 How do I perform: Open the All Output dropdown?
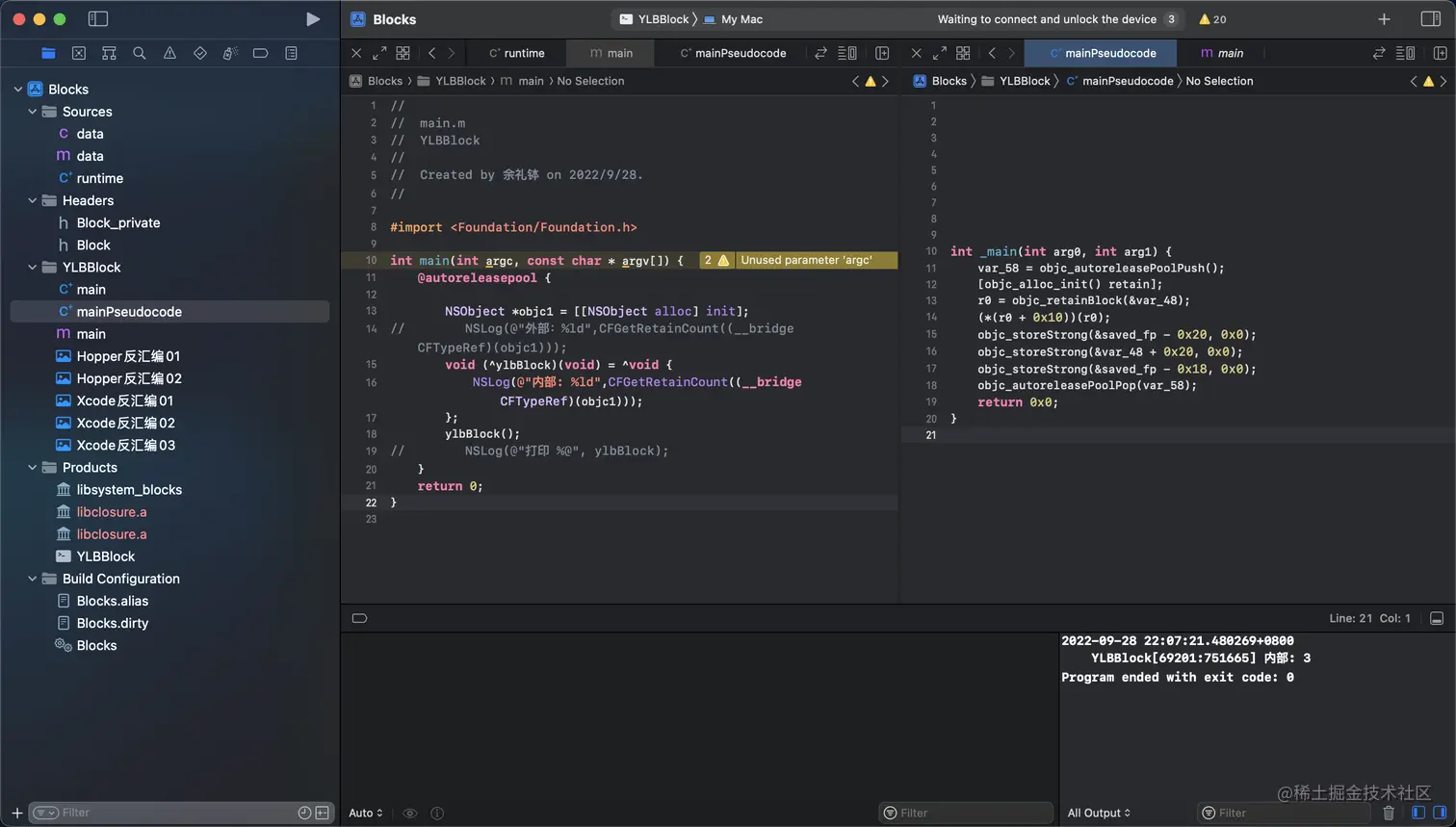(1099, 813)
